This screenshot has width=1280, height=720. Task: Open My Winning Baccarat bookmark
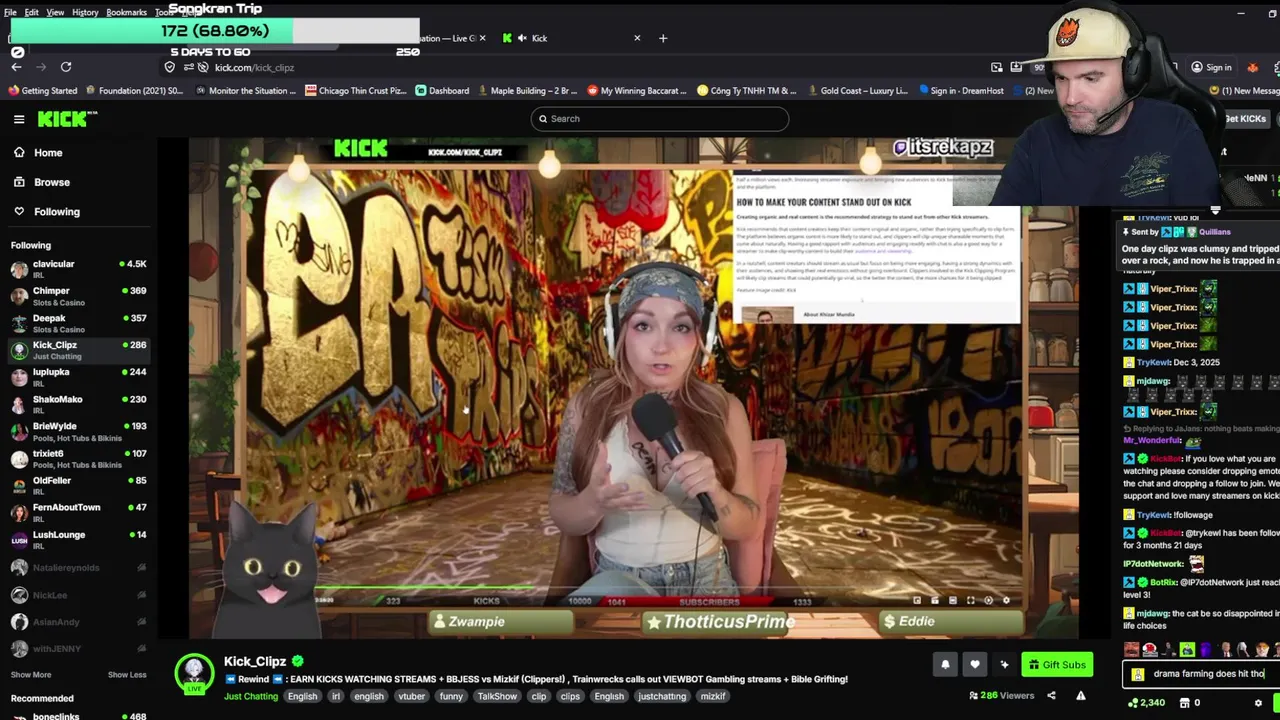(x=637, y=91)
